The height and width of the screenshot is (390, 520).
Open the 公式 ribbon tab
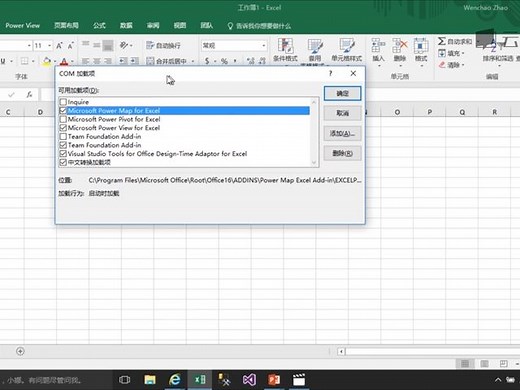pyautogui.click(x=99, y=25)
